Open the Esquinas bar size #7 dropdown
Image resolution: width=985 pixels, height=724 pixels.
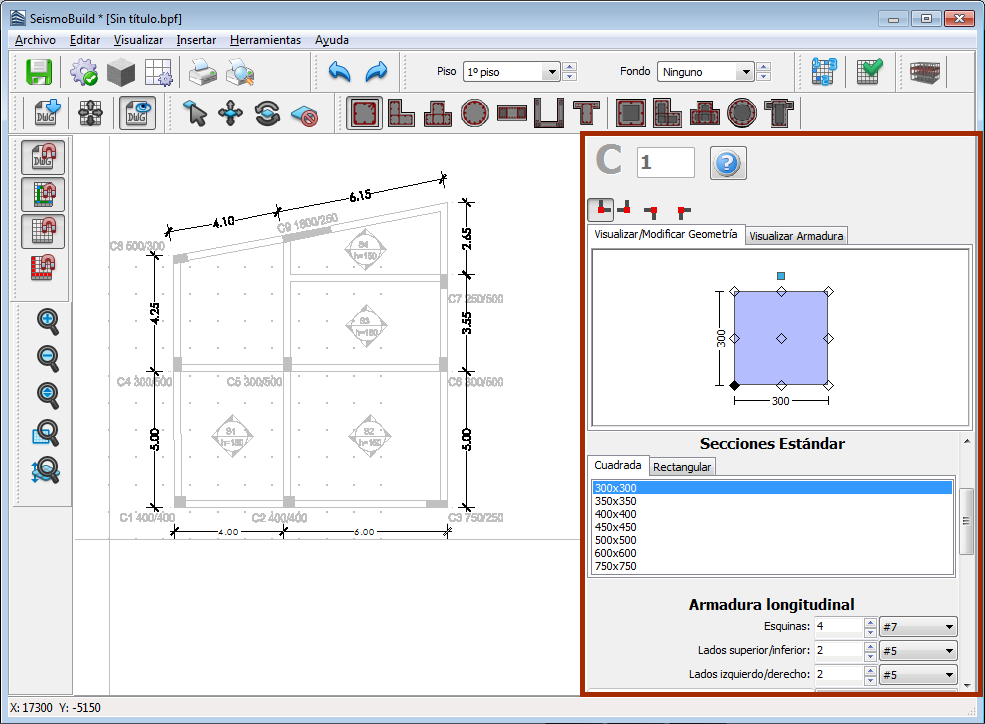(917, 627)
